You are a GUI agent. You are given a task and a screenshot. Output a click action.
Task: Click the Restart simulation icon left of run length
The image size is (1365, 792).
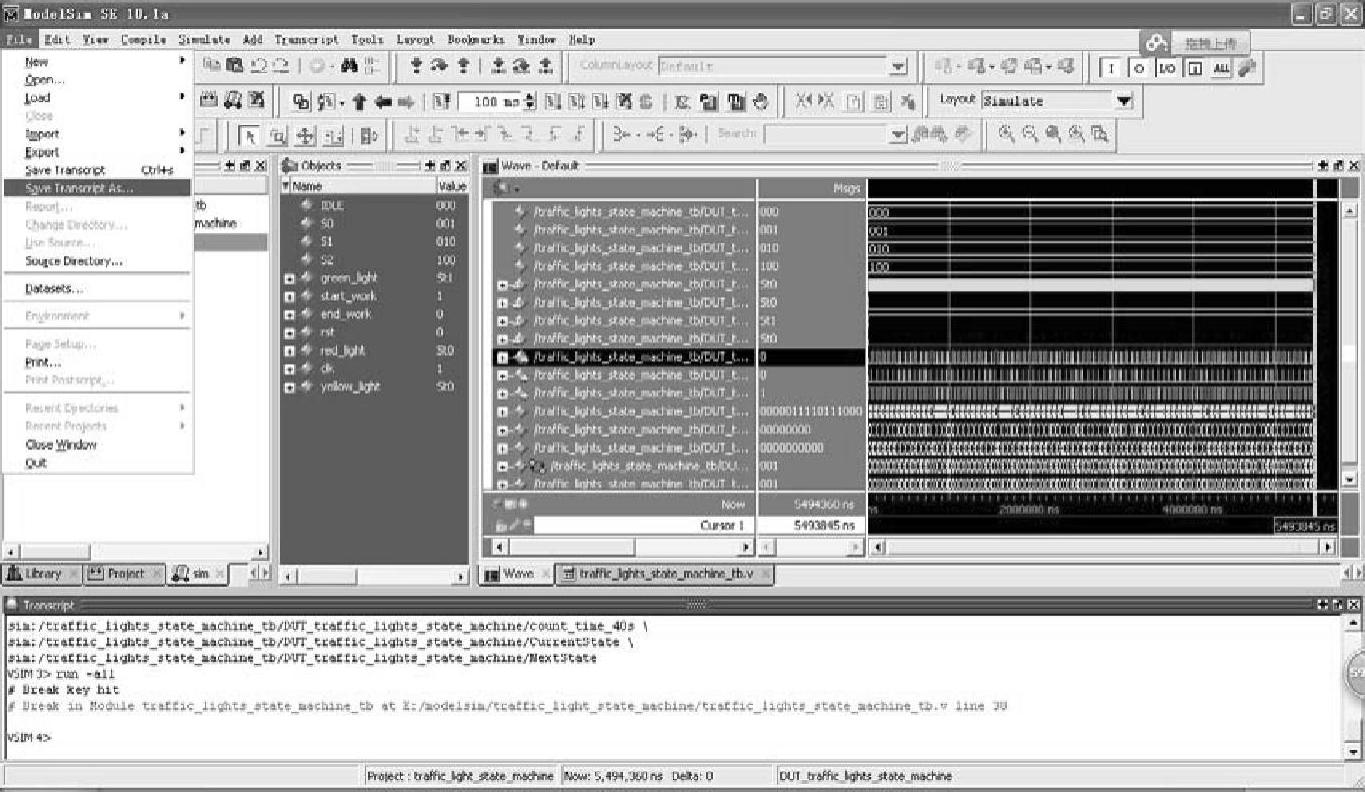point(441,102)
